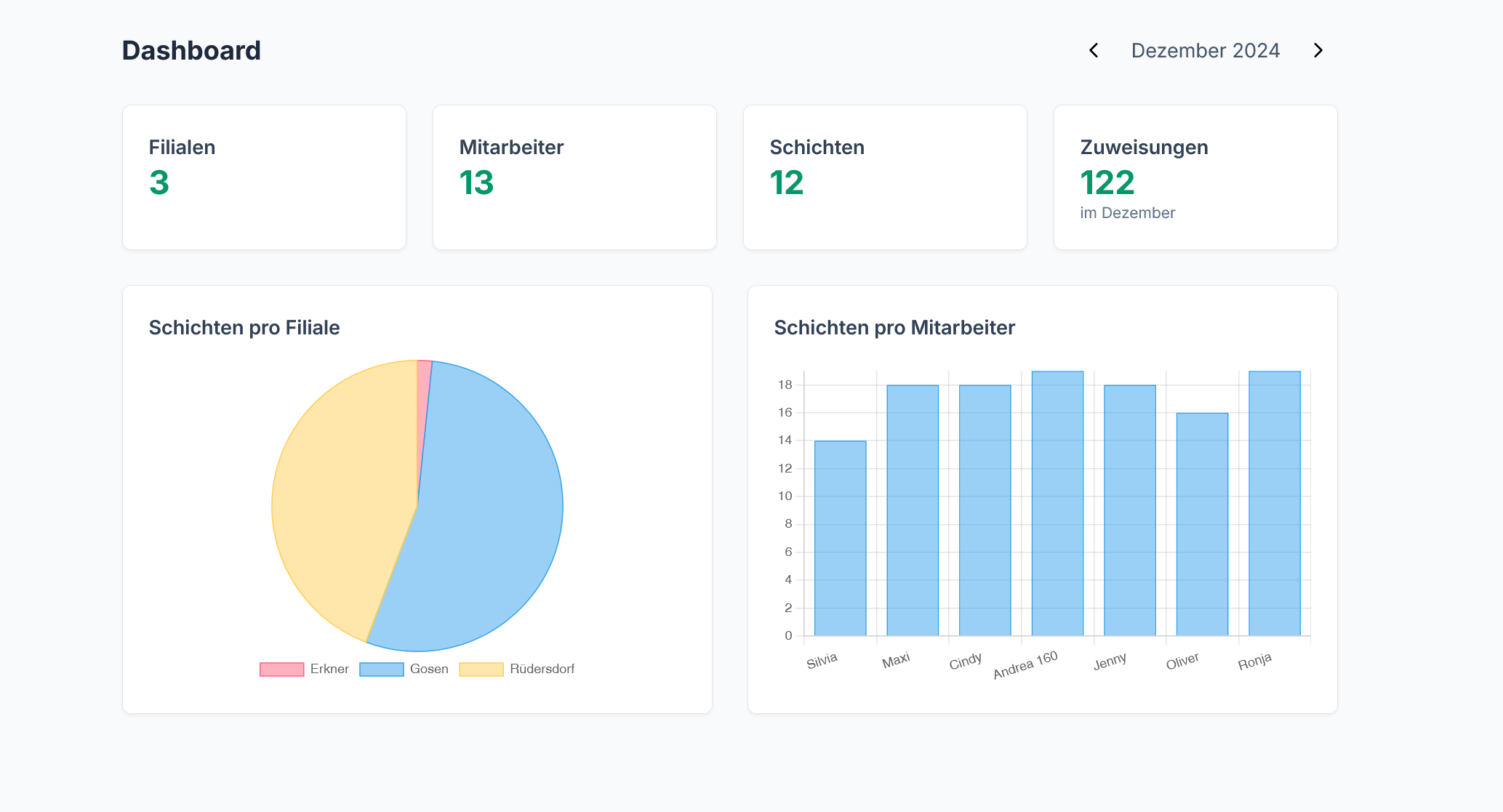Image resolution: width=1503 pixels, height=812 pixels.
Task: Click the thin pink Erkner pie slice
Action: click(423, 407)
